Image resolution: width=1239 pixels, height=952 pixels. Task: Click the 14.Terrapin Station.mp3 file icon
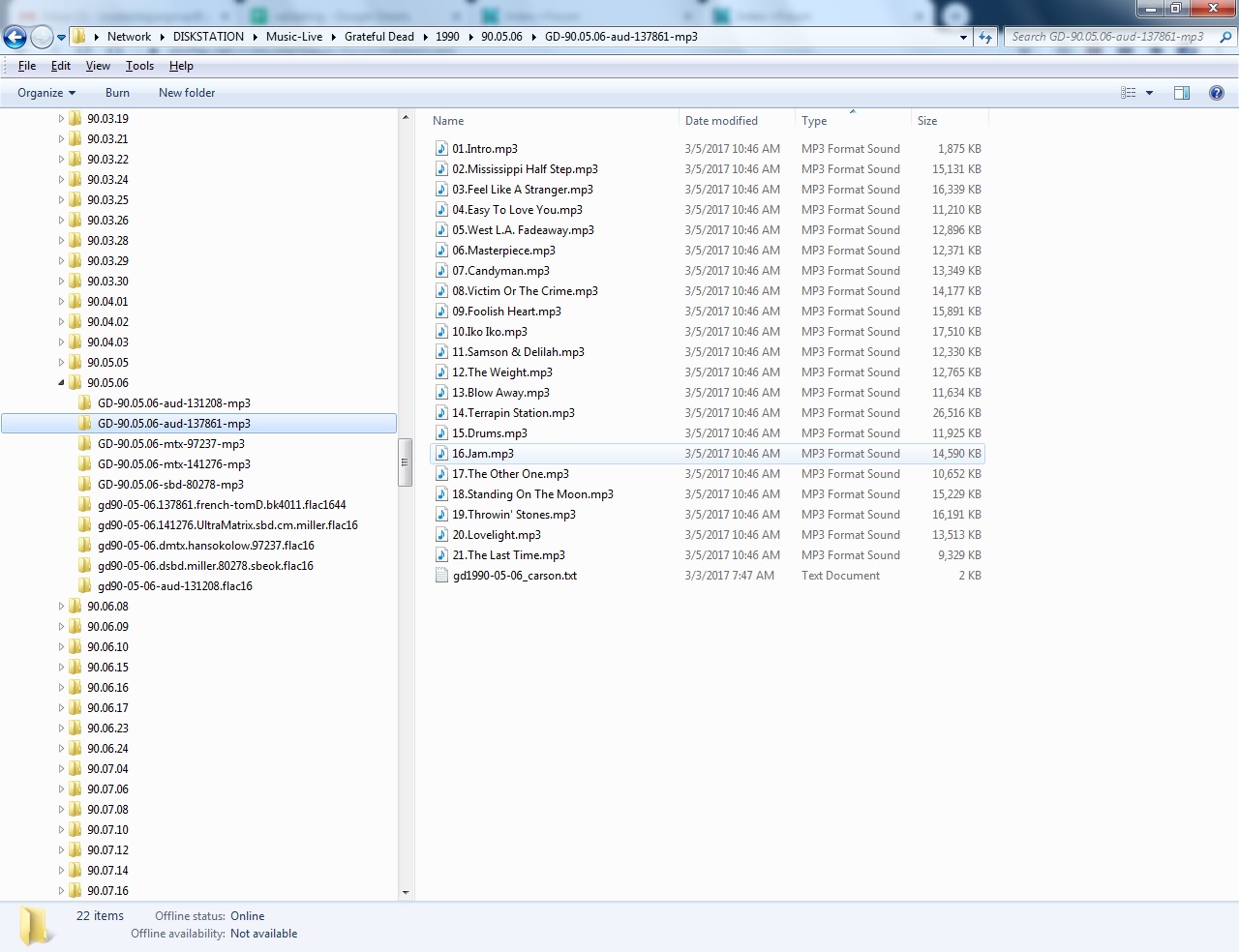tap(441, 413)
